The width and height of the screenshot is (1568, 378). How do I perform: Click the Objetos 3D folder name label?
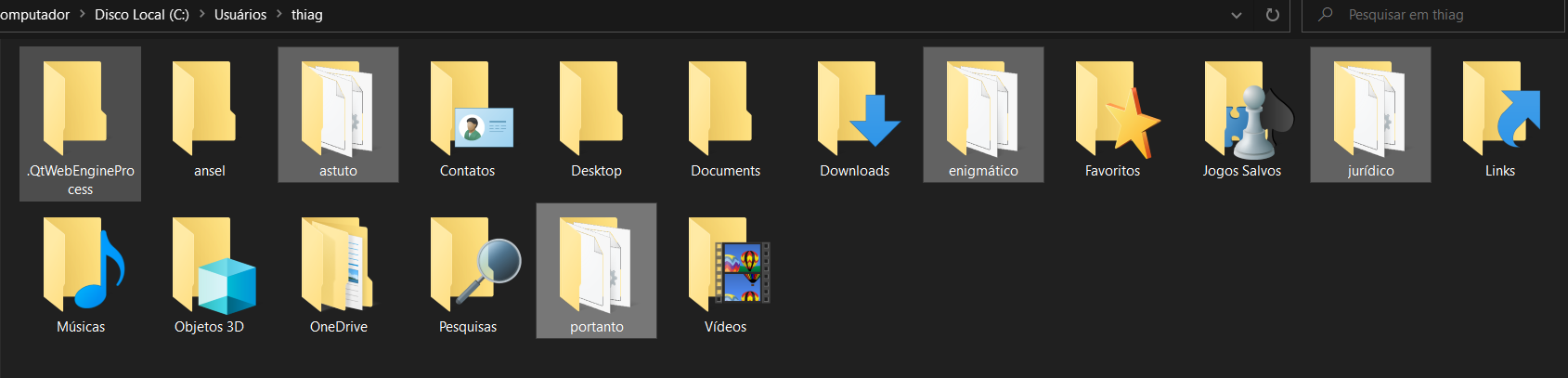click(x=209, y=327)
